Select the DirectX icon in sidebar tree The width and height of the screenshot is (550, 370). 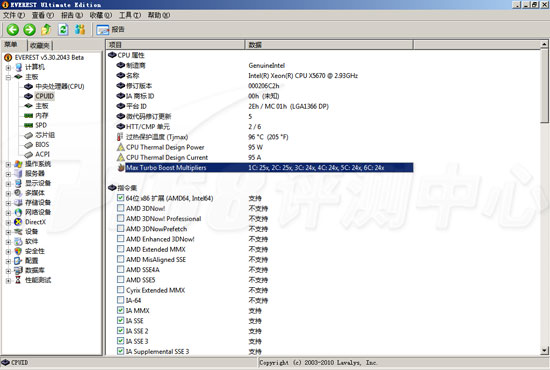click(x=18, y=222)
